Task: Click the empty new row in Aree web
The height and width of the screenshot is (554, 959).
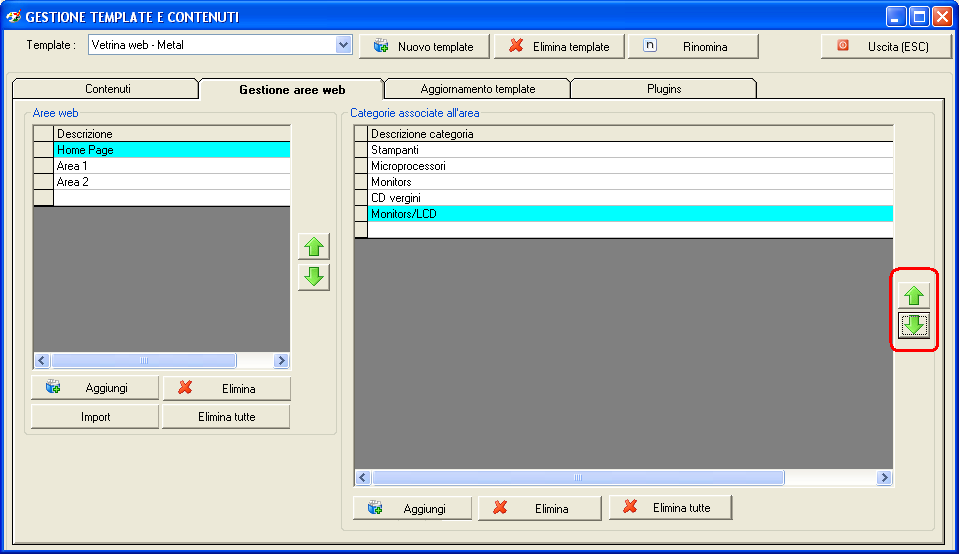Action: point(172,198)
